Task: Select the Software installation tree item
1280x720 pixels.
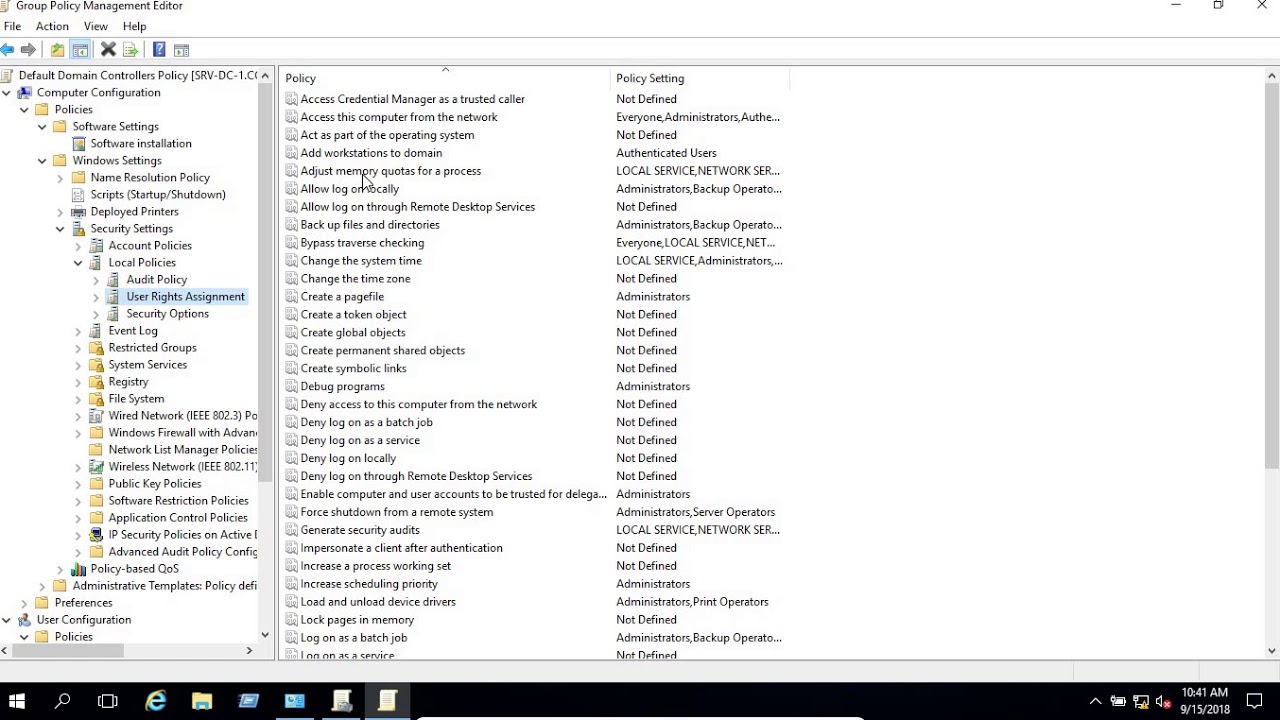Action: click(141, 143)
